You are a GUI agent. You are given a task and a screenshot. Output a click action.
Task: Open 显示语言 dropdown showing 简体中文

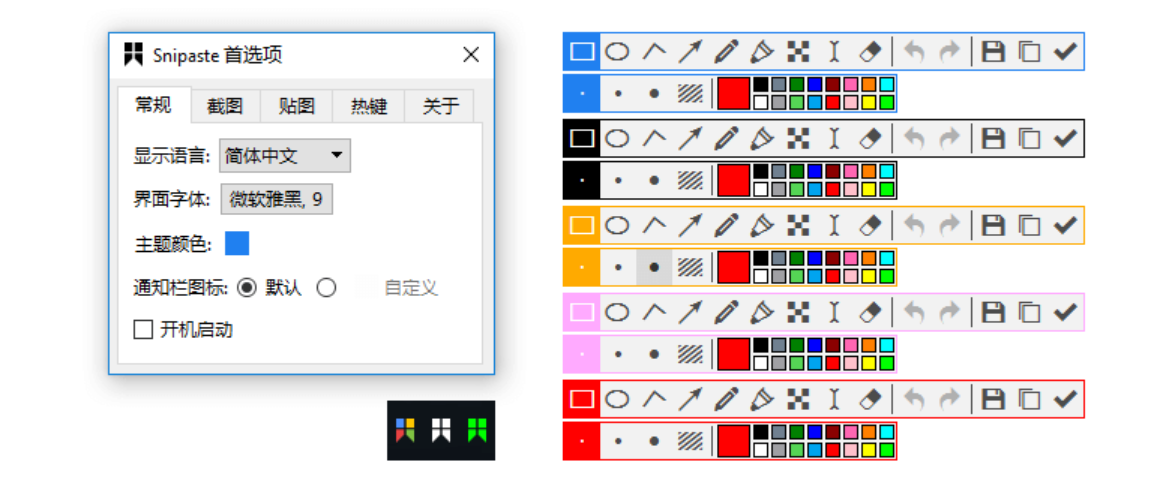[x=285, y=156]
